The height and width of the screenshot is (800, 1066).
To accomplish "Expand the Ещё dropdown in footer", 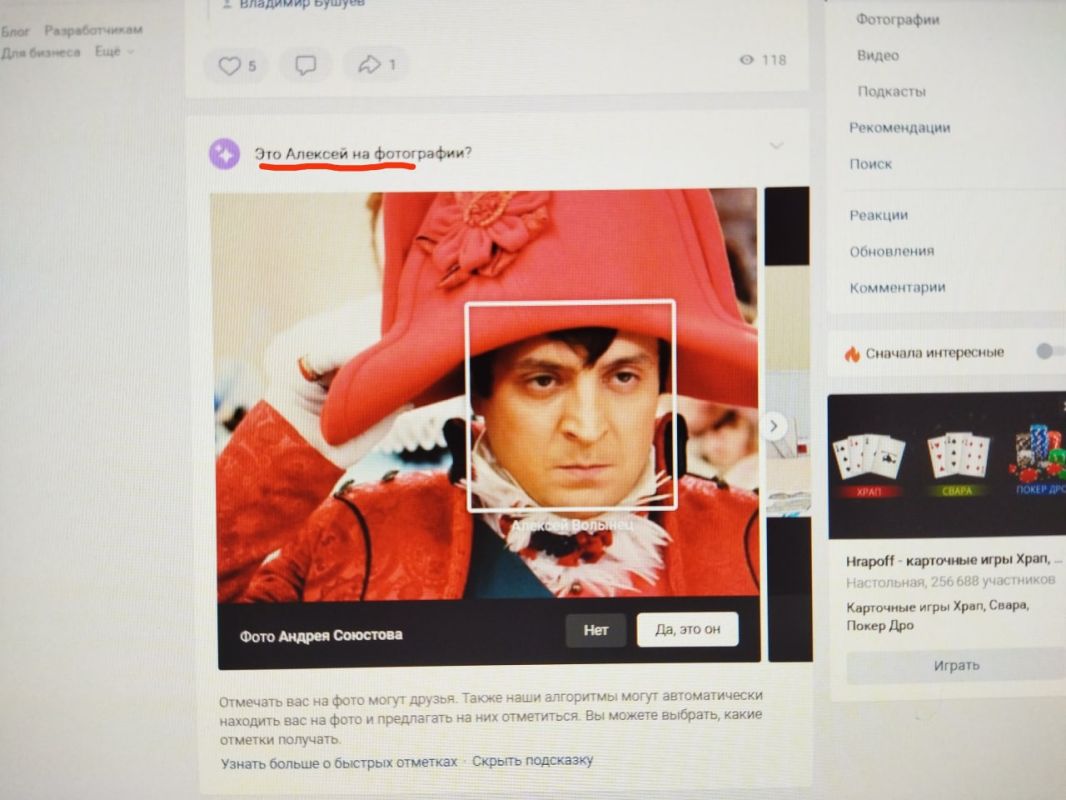I will tap(114, 52).
